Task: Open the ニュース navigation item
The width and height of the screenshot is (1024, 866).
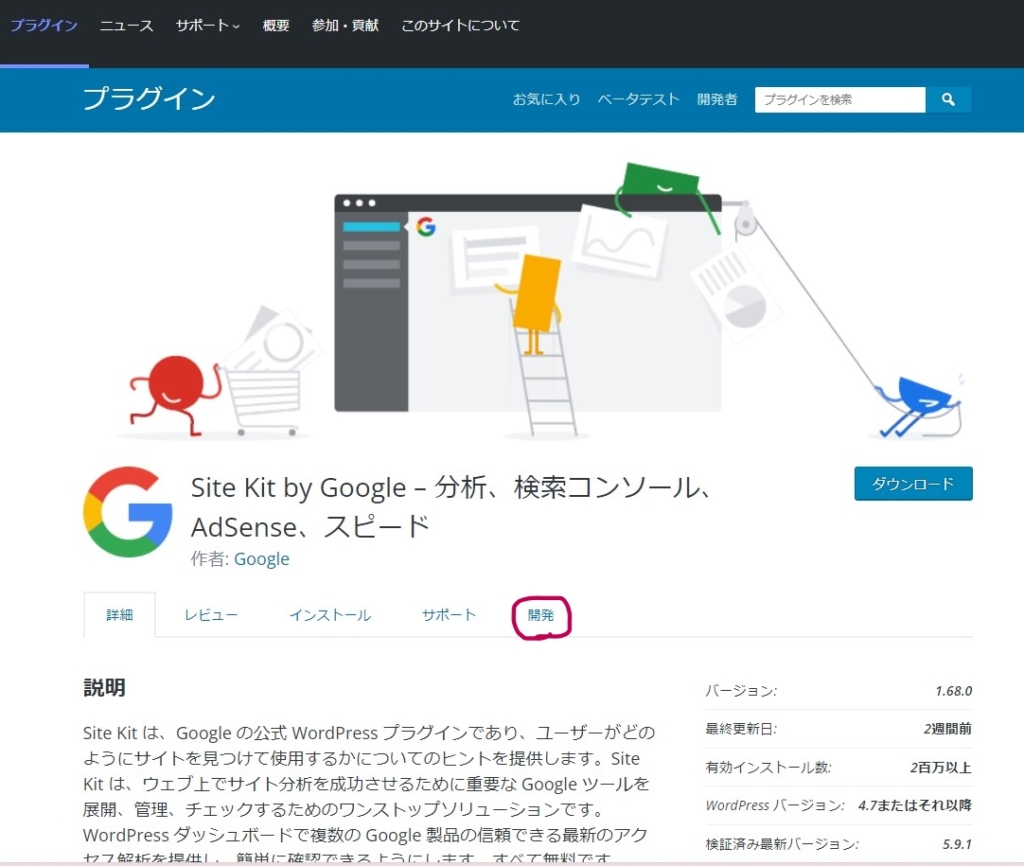Action: [126, 25]
